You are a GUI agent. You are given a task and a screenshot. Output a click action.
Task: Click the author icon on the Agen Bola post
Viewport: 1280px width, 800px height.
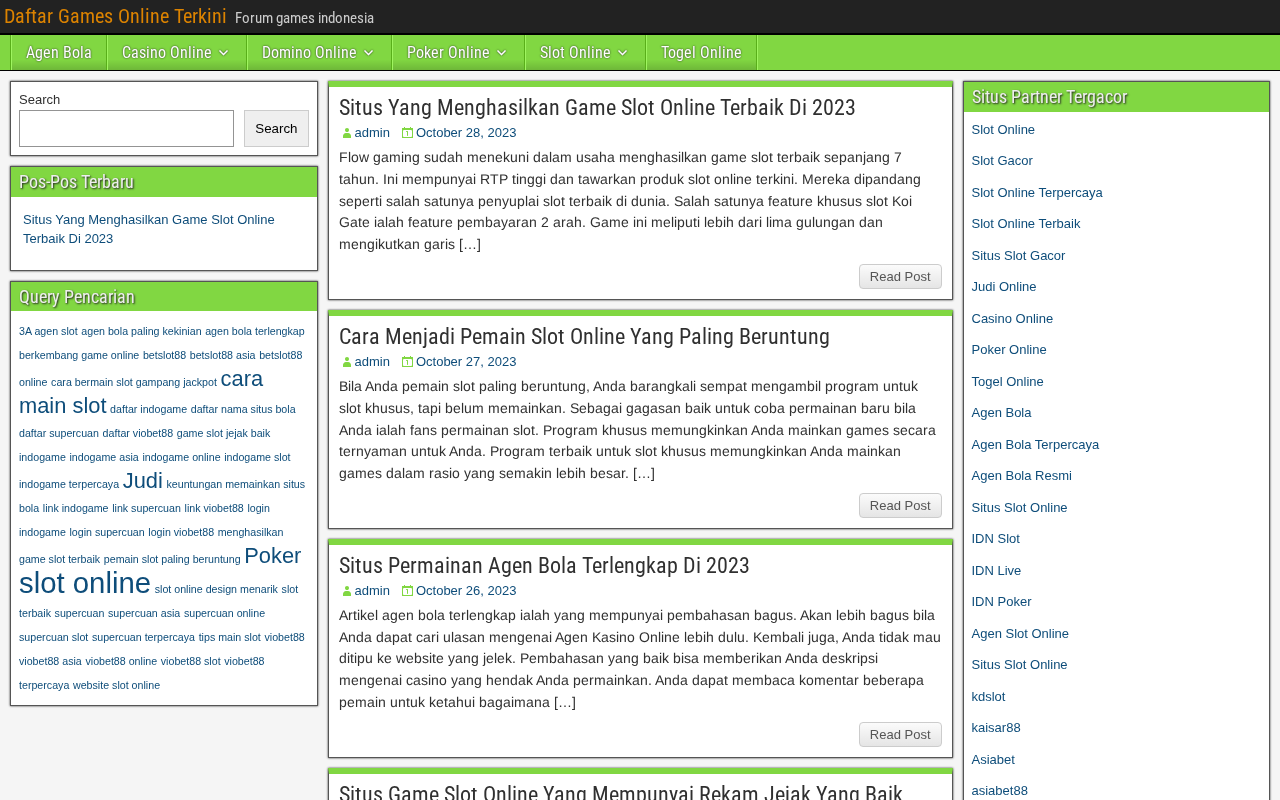tap(347, 591)
